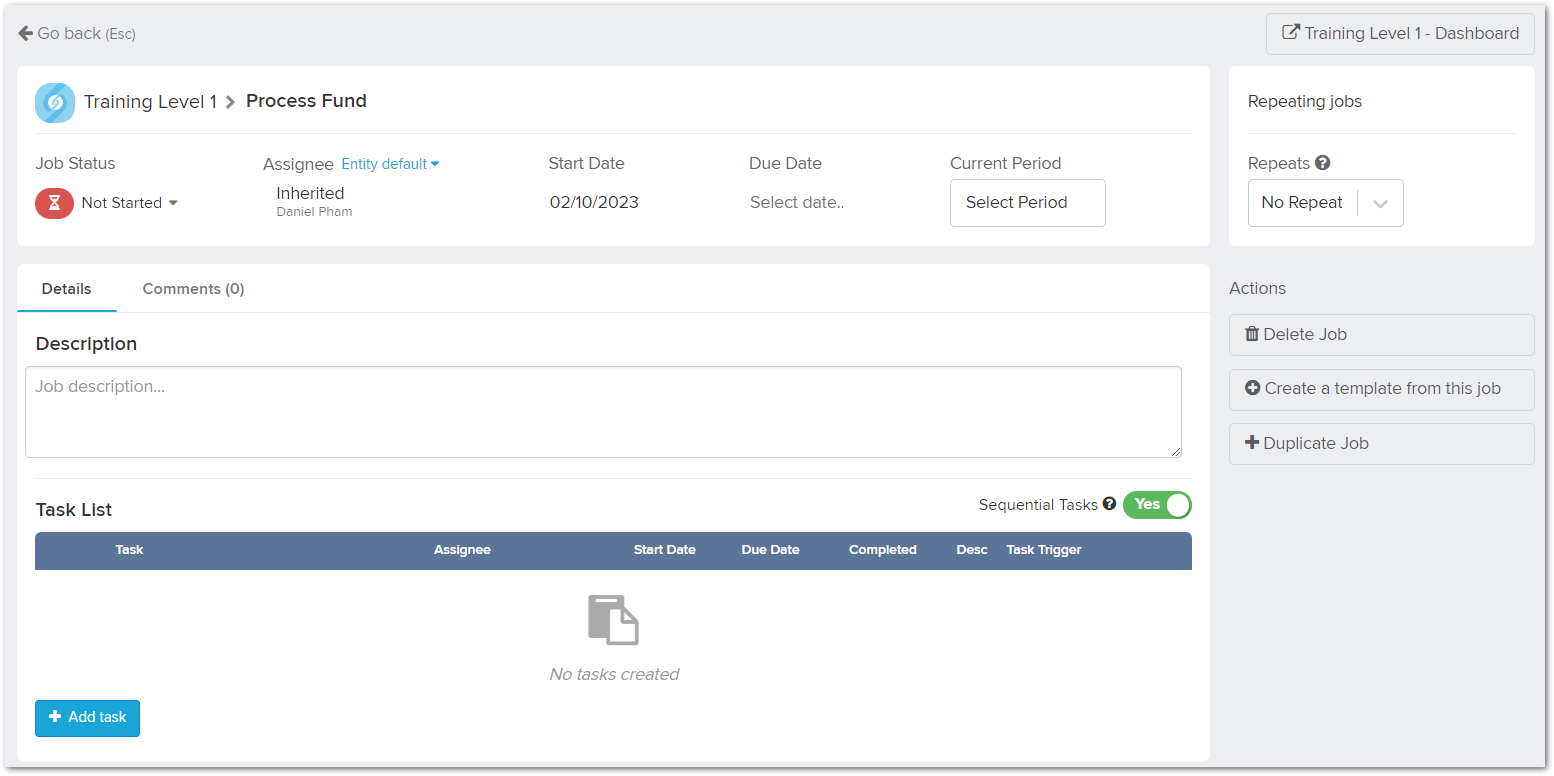The height and width of the screenshot is (776, 1554).
Task: Click the Desc column header
Action: pyautogui.click(x=971, y=550)
